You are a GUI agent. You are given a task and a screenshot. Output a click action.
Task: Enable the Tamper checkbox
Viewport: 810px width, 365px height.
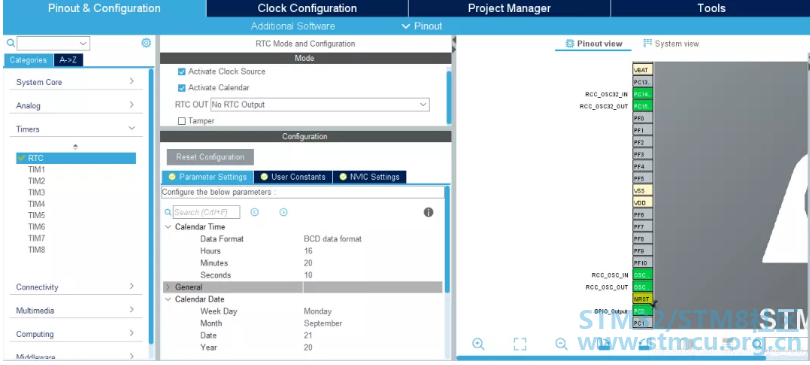click(x=181, y=121)
